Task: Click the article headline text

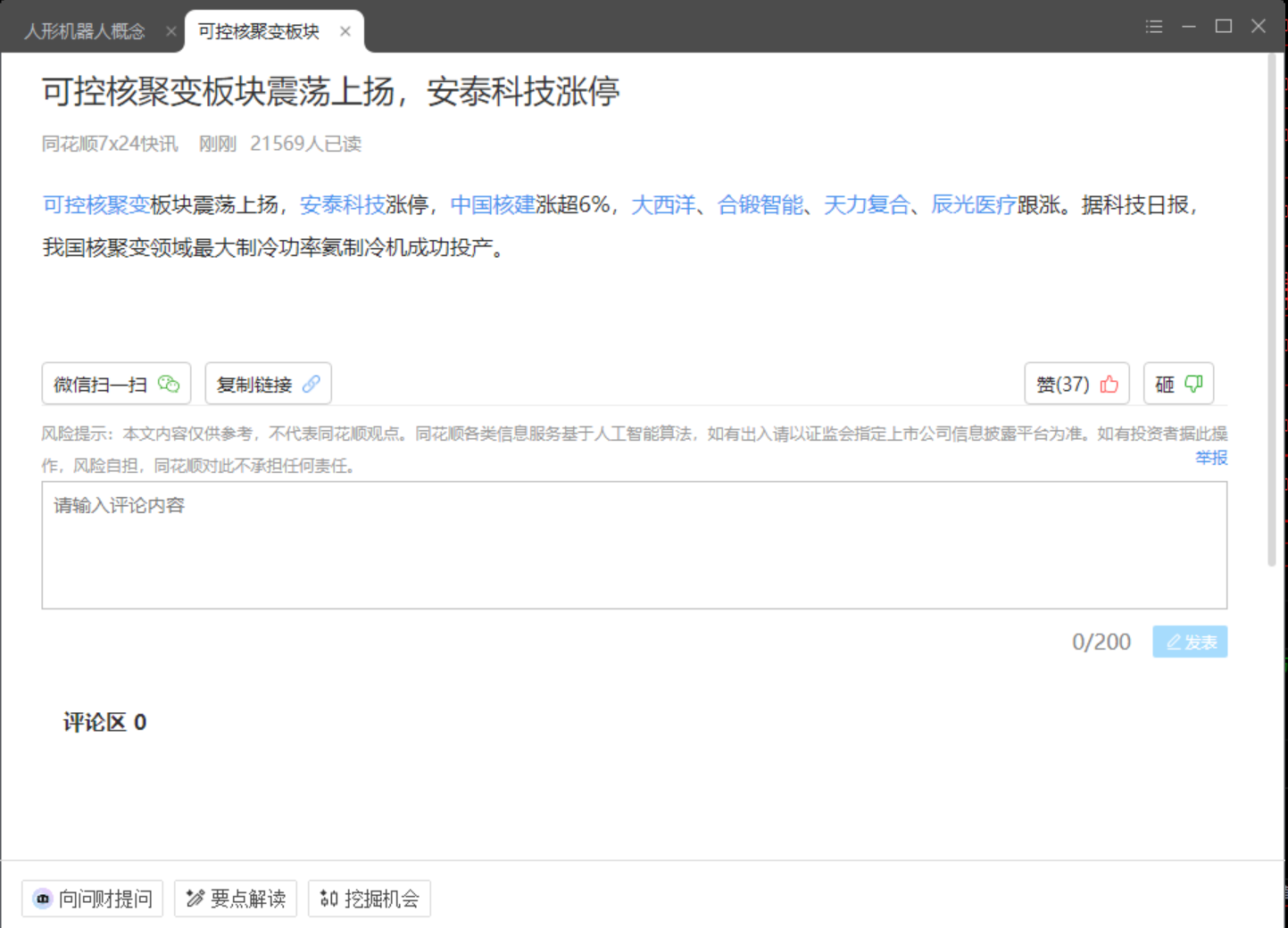Action: pos(331,91)
